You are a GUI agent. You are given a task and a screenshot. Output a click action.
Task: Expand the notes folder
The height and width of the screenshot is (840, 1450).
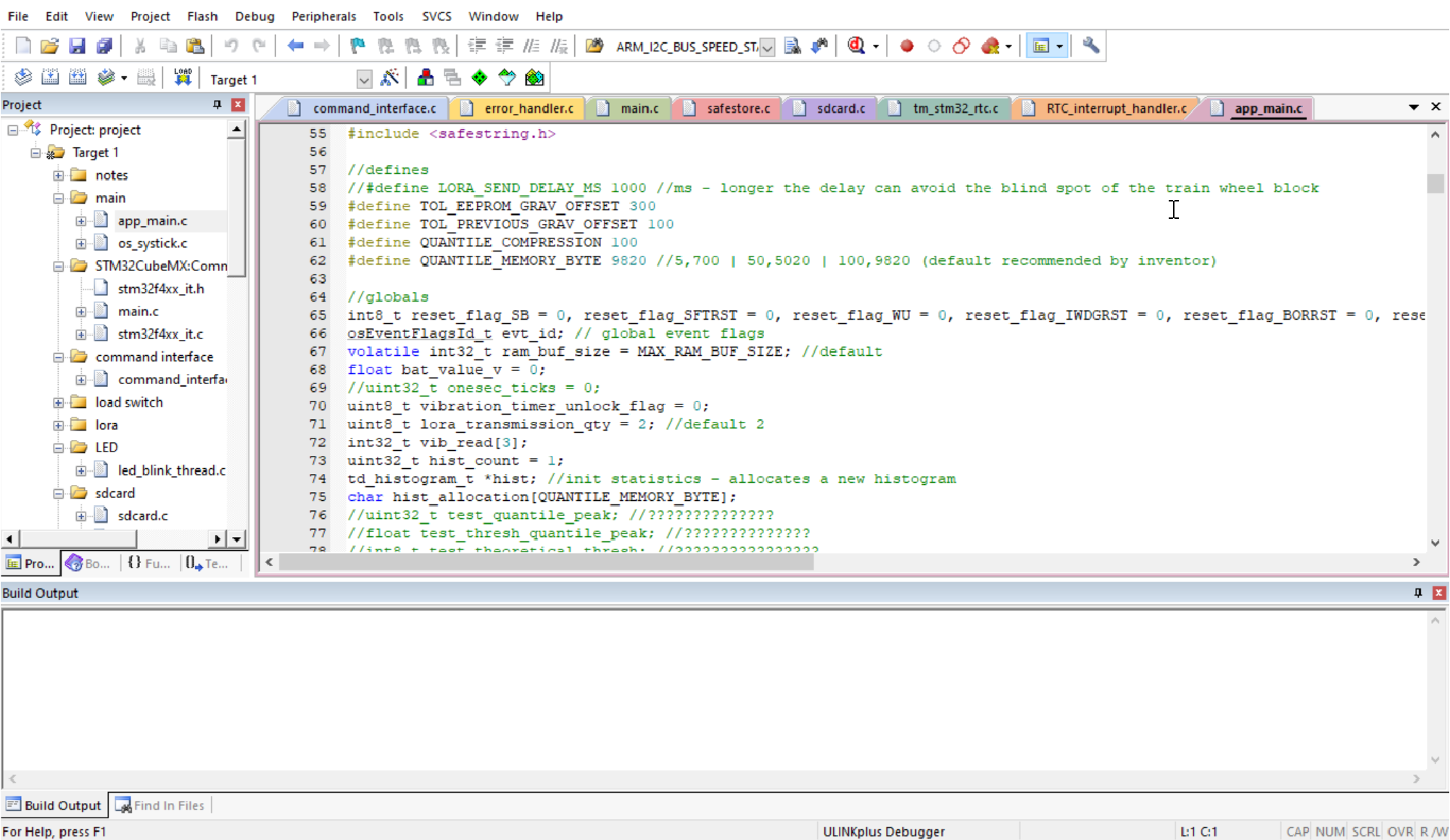(58, 175)
